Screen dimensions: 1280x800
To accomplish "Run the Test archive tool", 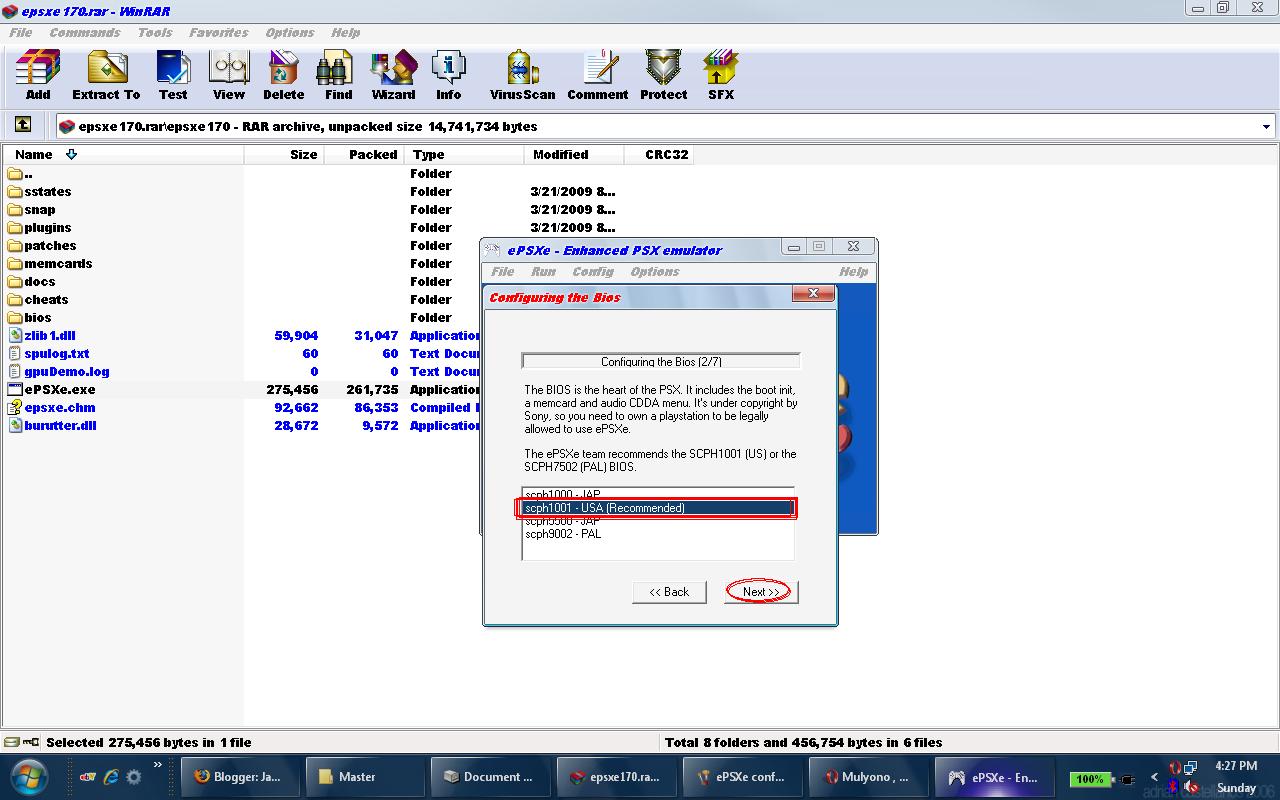I will (173, 76).
